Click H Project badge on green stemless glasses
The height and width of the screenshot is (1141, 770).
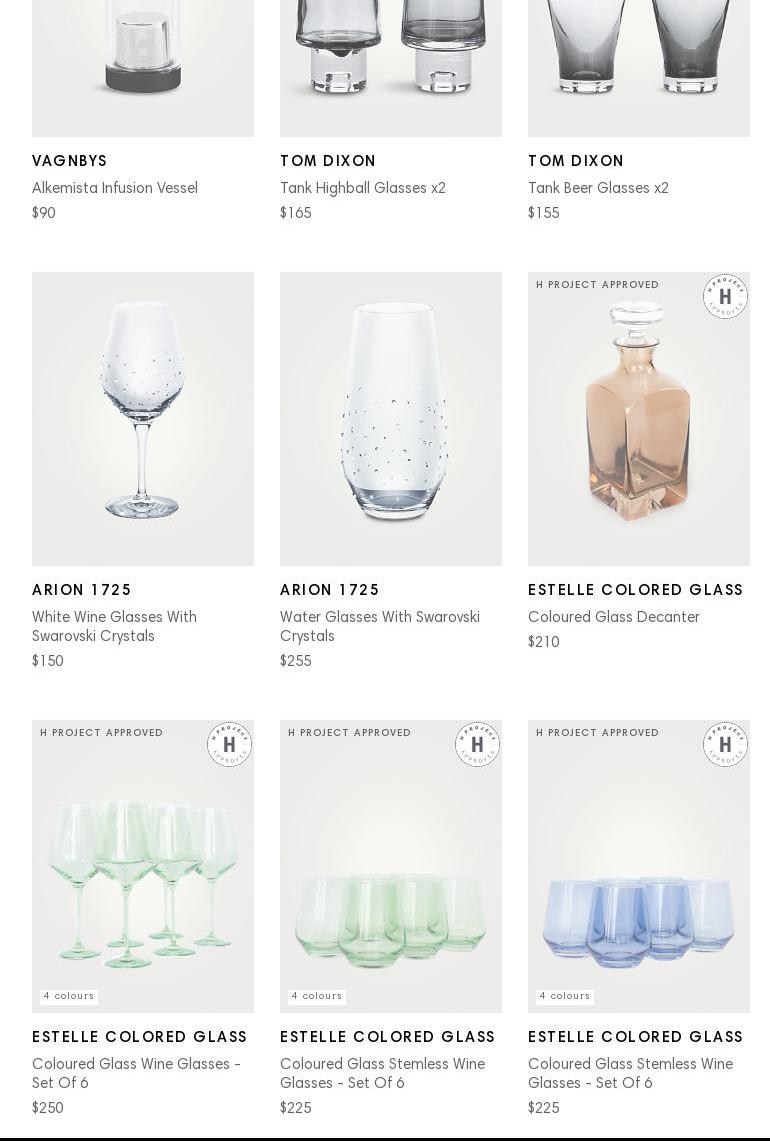(477, 745)
